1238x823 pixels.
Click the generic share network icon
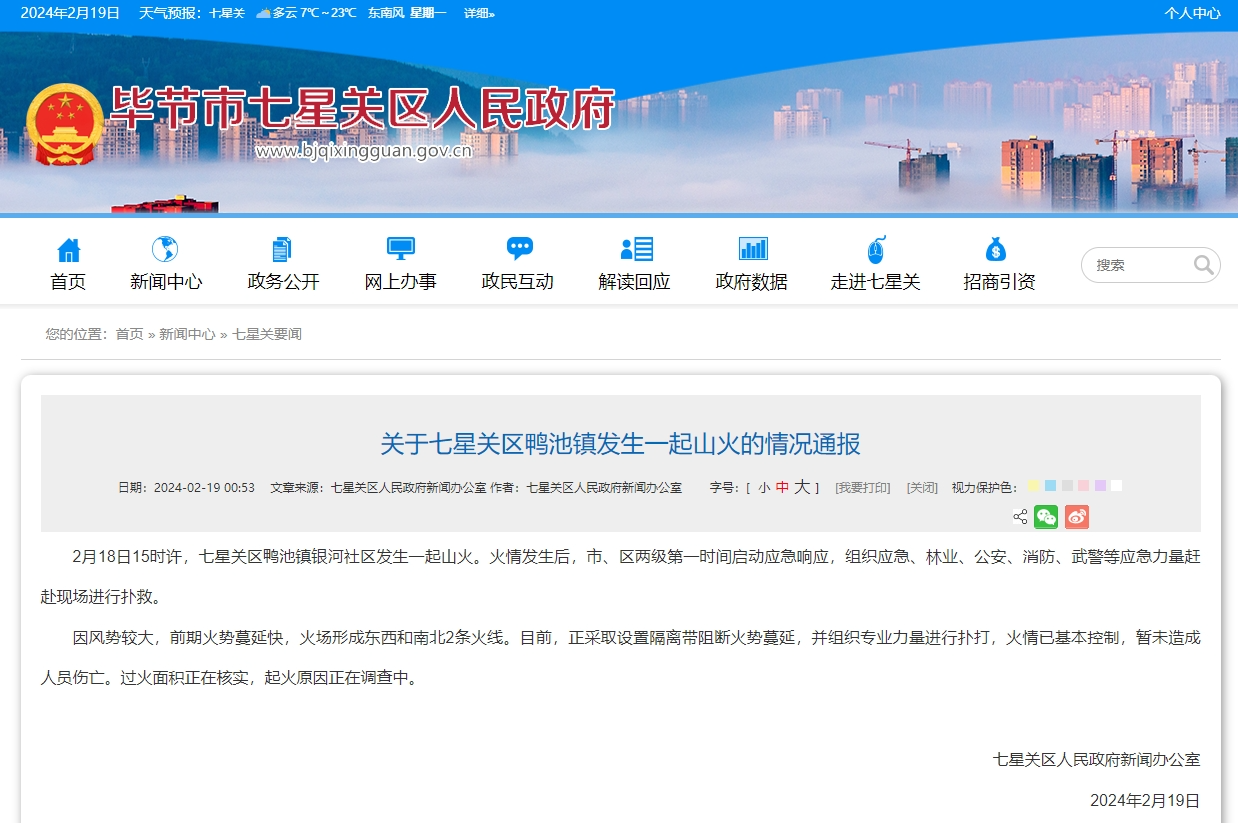click(1021, 517)
